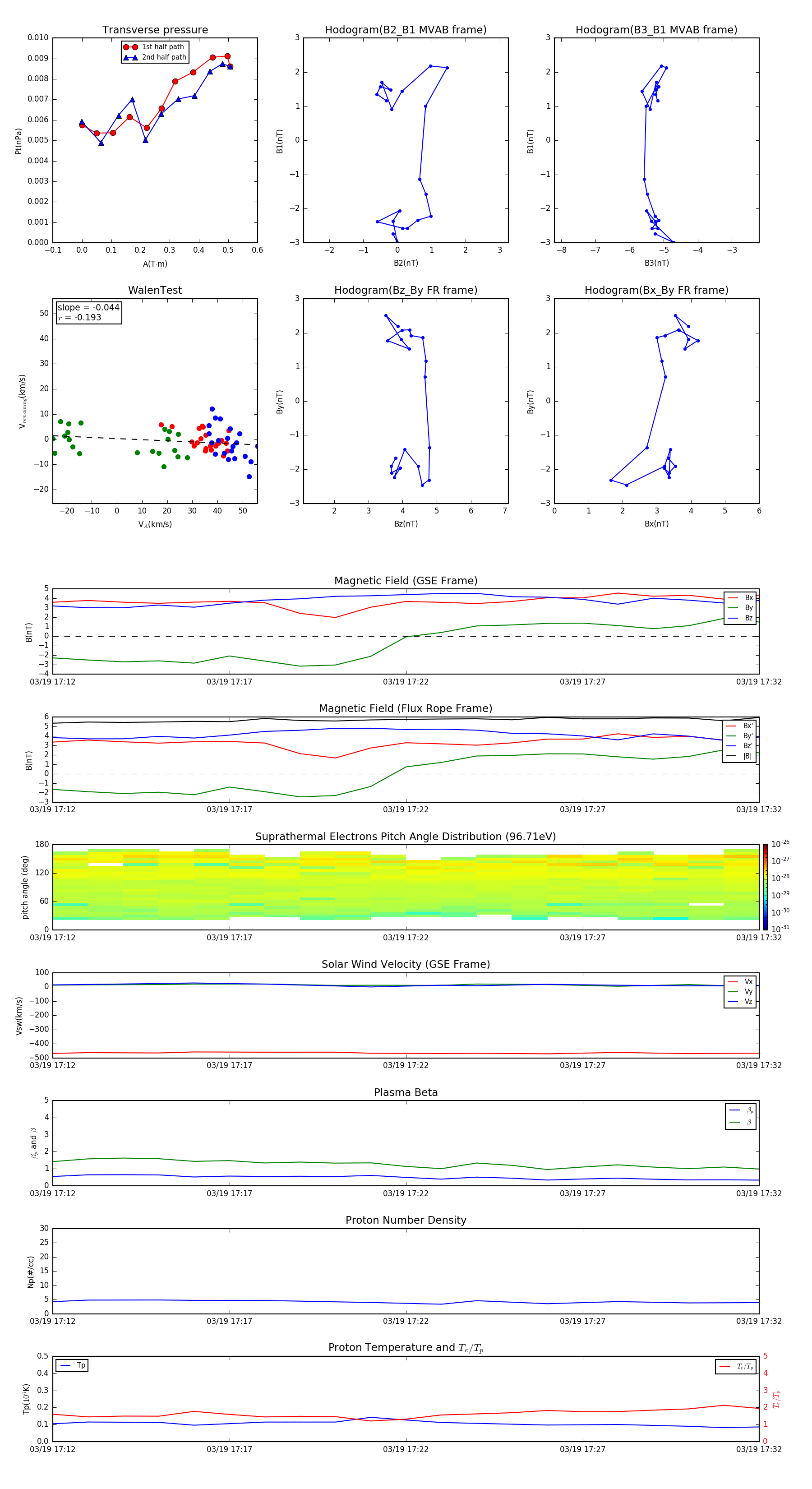
Task: Click Bx entry in GSE legend
Action: [x=740, y=598]
